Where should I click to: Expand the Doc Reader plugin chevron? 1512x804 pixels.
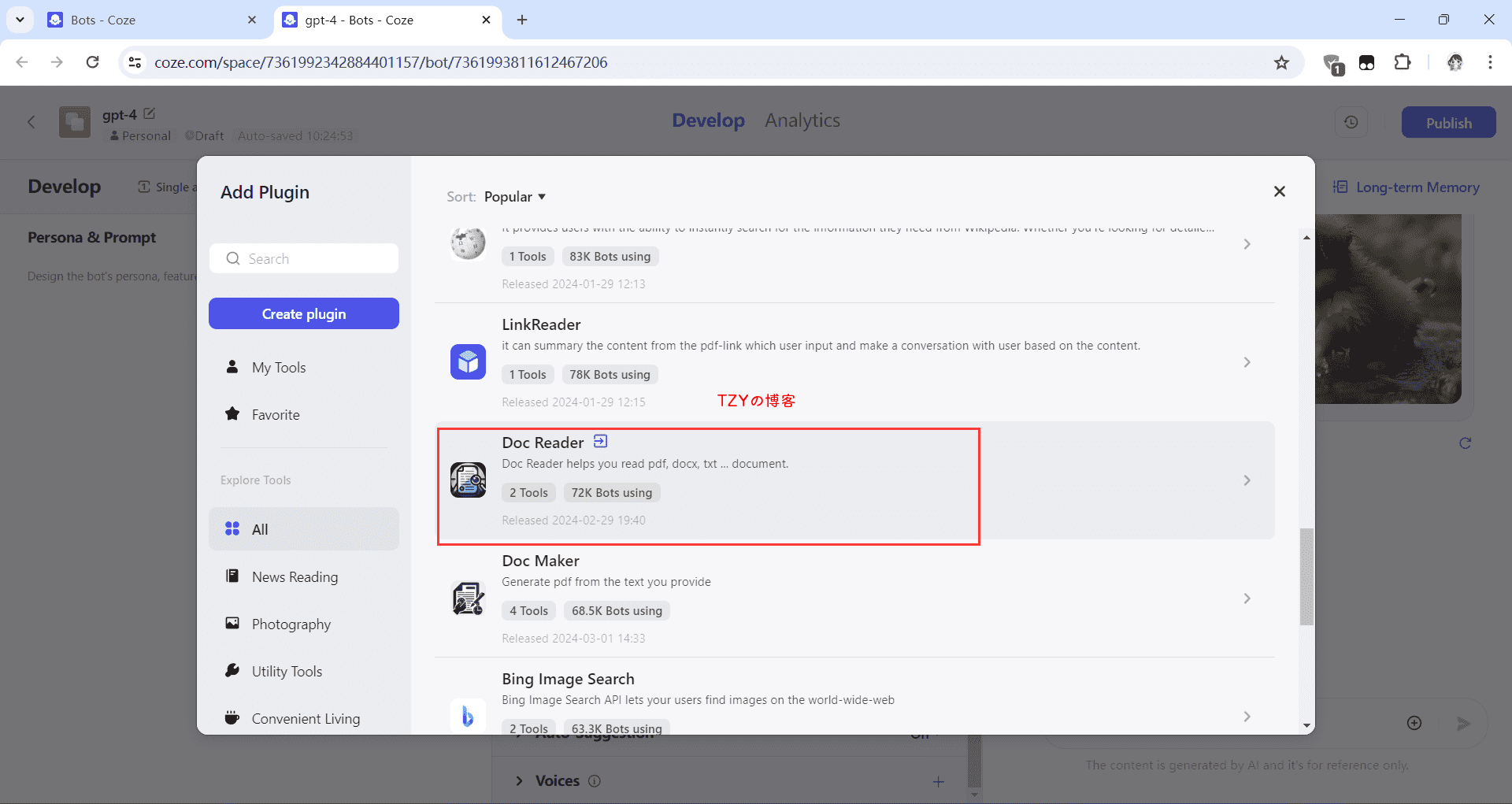tap(1247, 480)
